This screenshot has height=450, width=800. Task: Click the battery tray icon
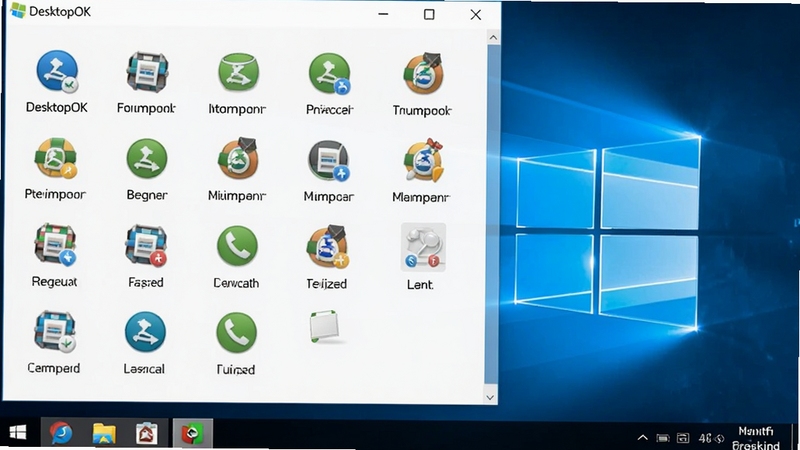[663, 438]
